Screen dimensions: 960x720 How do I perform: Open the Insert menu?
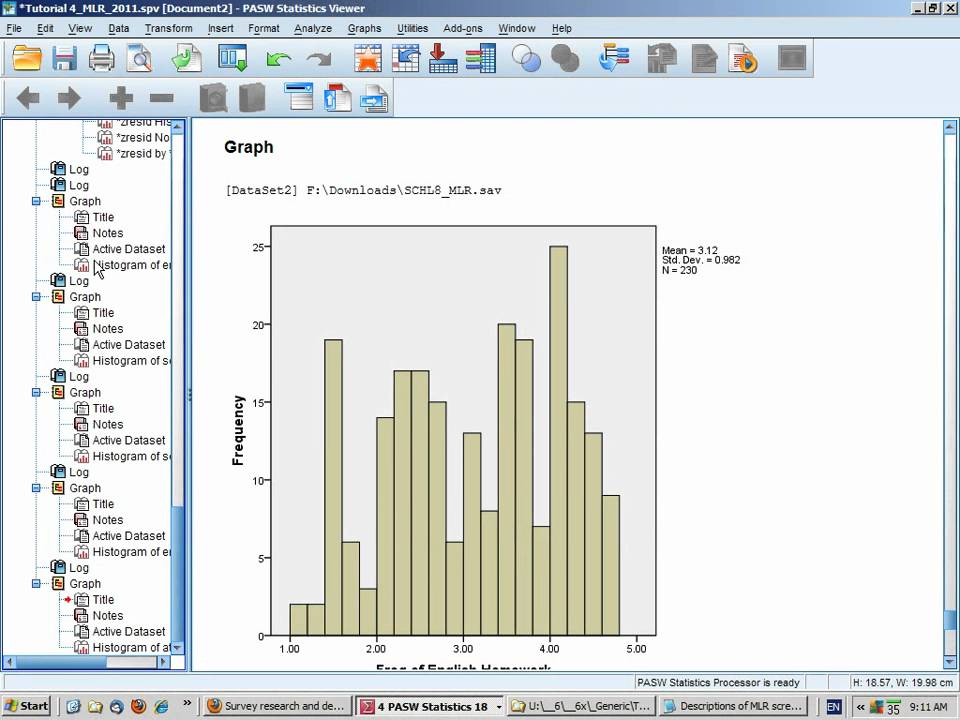point(220,28)
